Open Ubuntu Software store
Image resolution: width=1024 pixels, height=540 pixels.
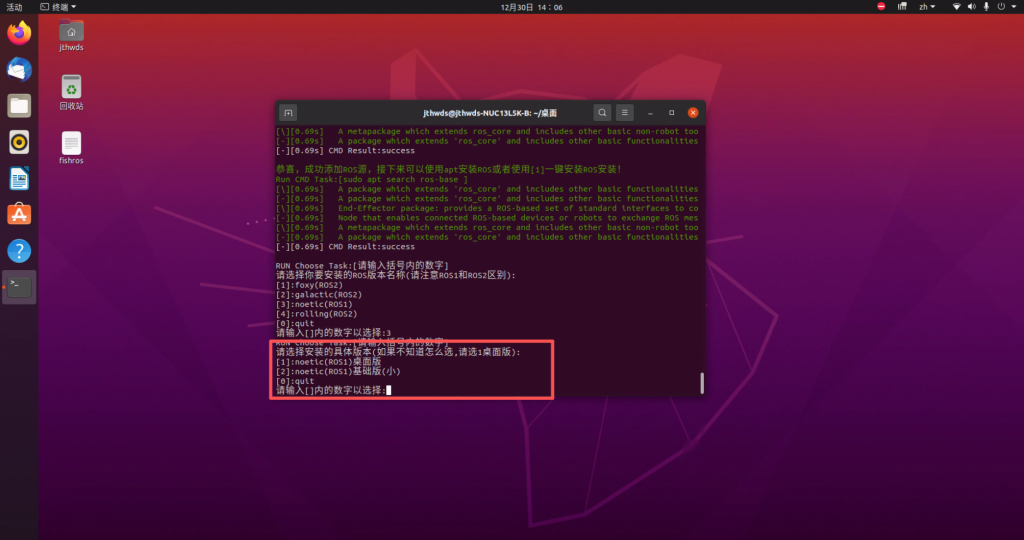(x=19, y=214)
